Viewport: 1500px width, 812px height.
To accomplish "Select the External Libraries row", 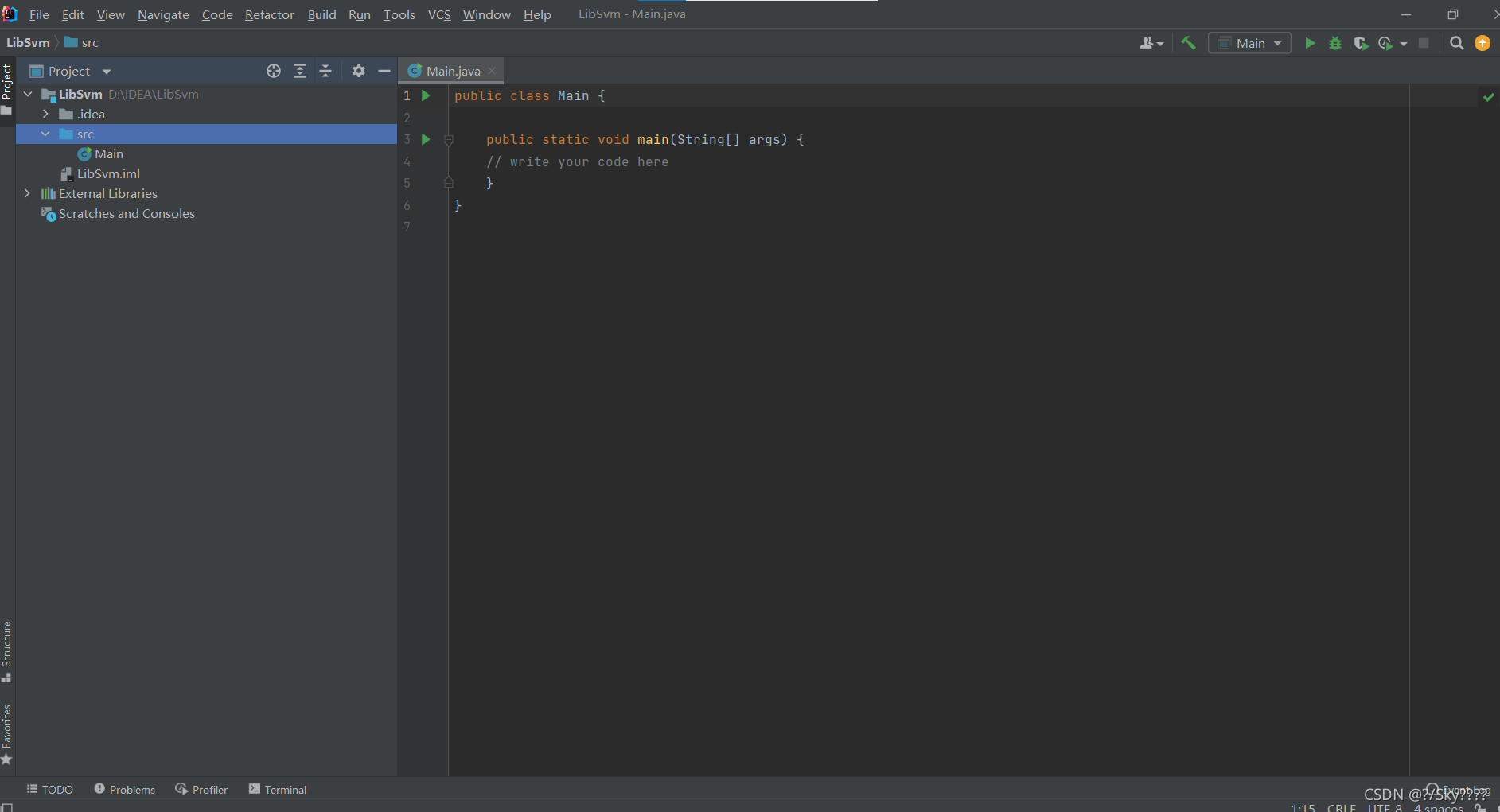I will pyautogui.click(x=206, y=193).
